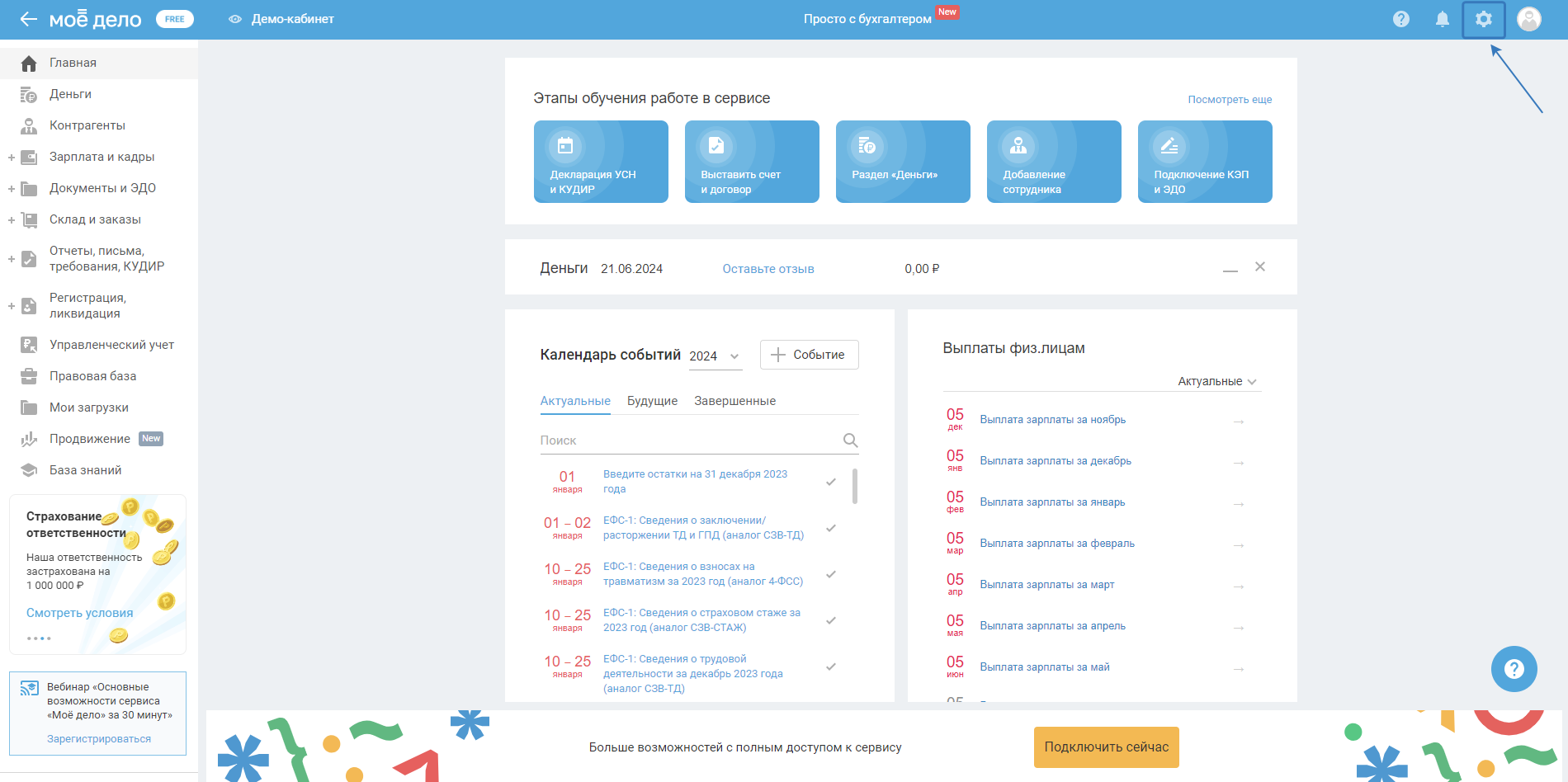Click the calendar events scrollbar
Image resolution: width=1568 pixels, height=782 pixels.
click(855, 486)
